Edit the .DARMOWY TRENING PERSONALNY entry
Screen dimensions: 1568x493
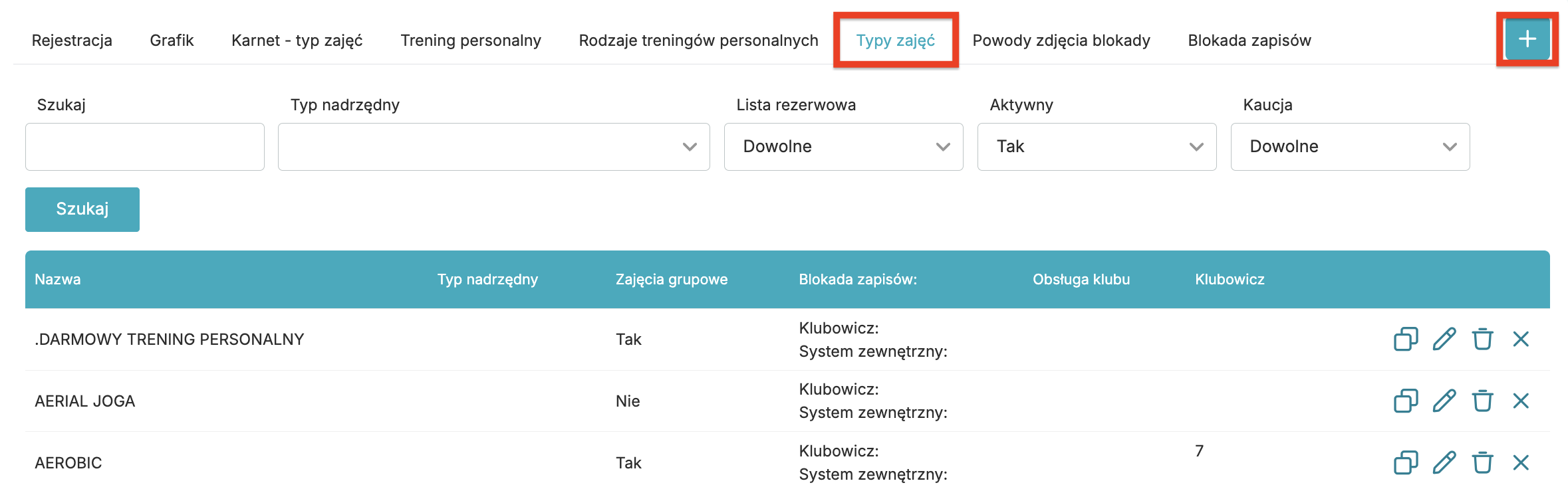[x=1444, y=339]
